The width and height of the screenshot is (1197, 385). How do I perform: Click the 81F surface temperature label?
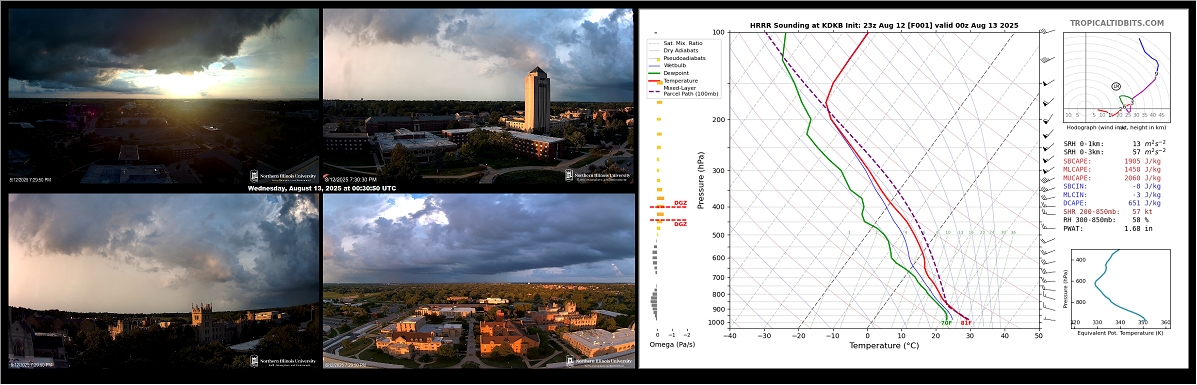(x=966, y=323)
